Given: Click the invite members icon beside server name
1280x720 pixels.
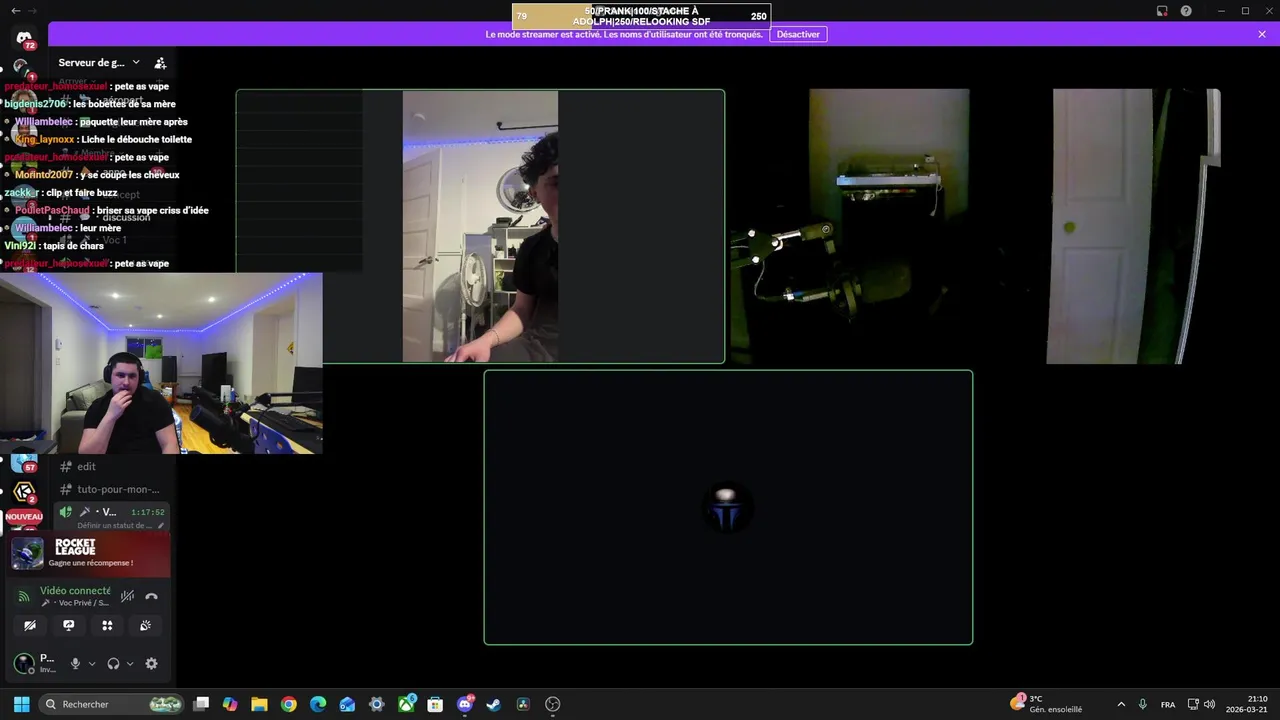Looking at the screenshot, I should click(x=160, y=63).
